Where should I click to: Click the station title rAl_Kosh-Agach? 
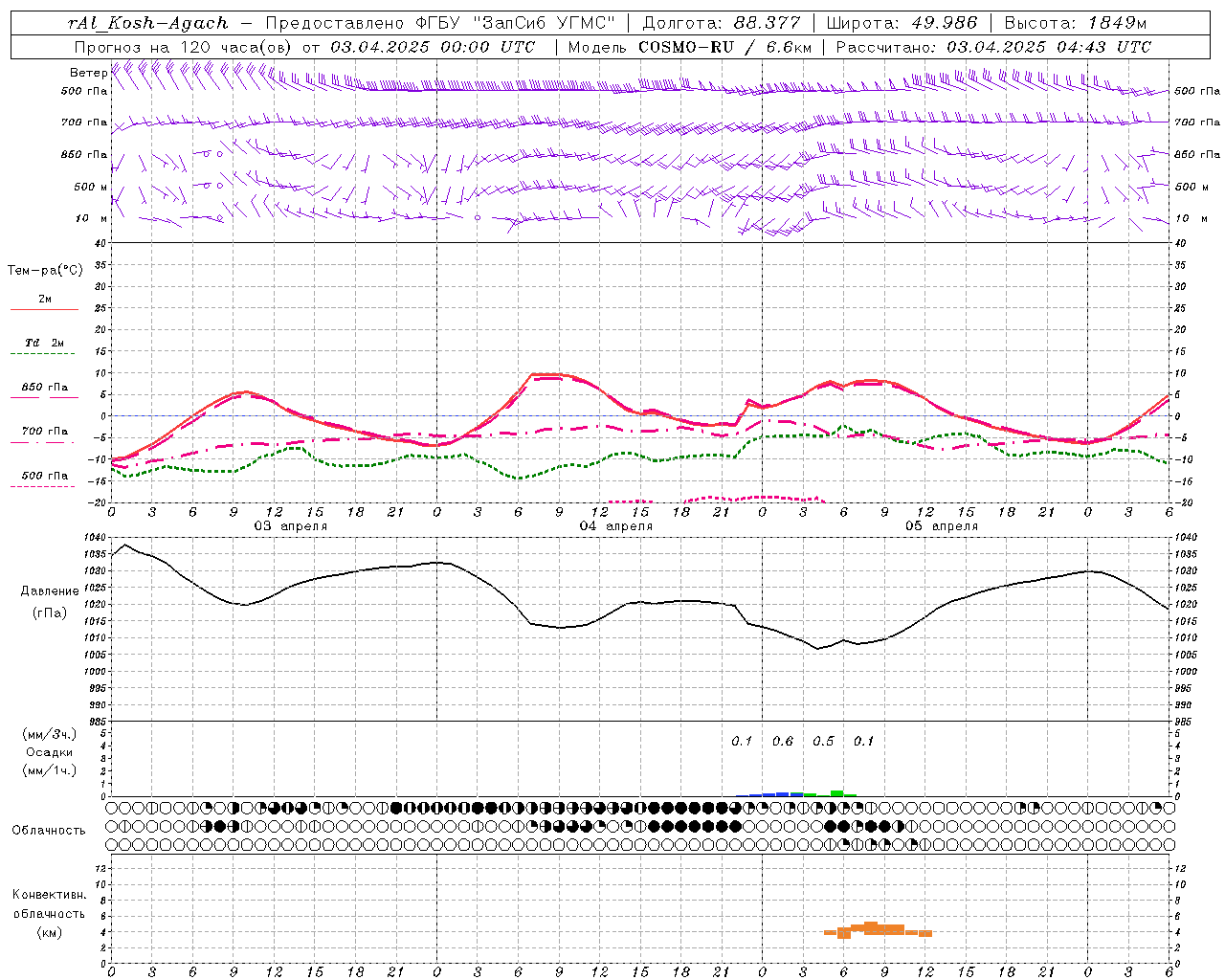(148, 23)
